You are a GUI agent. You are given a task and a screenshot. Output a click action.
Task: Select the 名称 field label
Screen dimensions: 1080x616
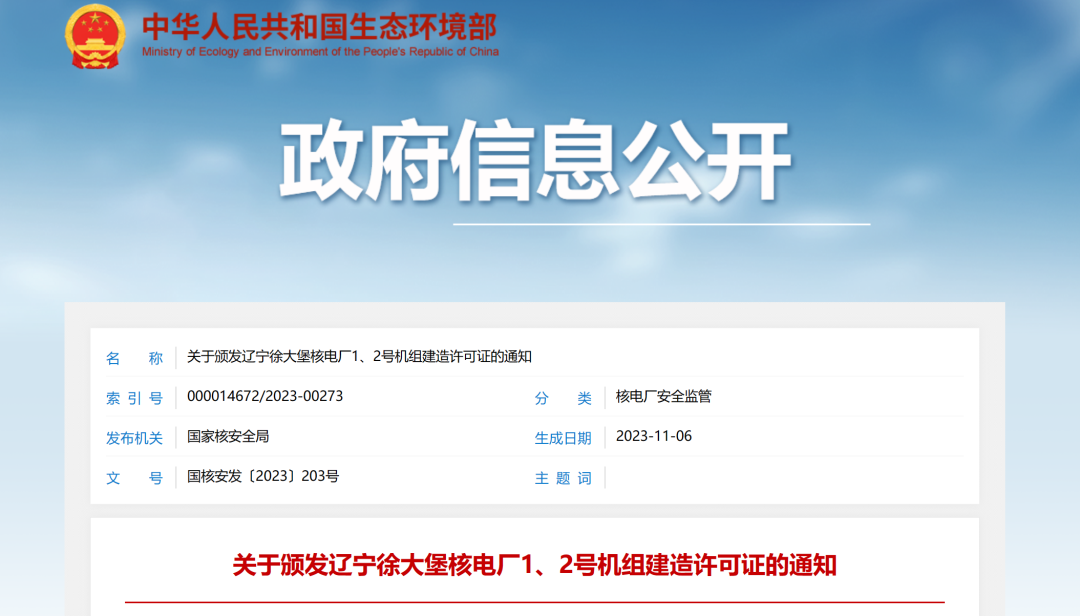coord(134,358)
